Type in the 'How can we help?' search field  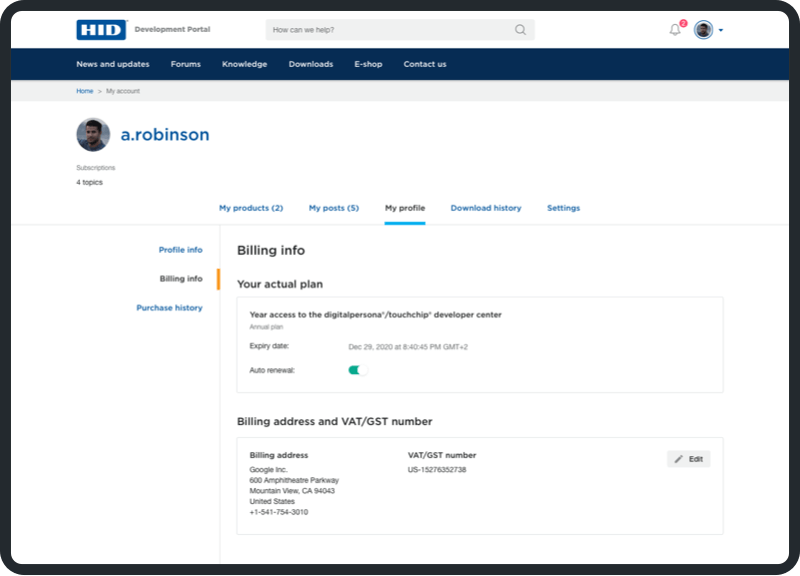[390, 30]
